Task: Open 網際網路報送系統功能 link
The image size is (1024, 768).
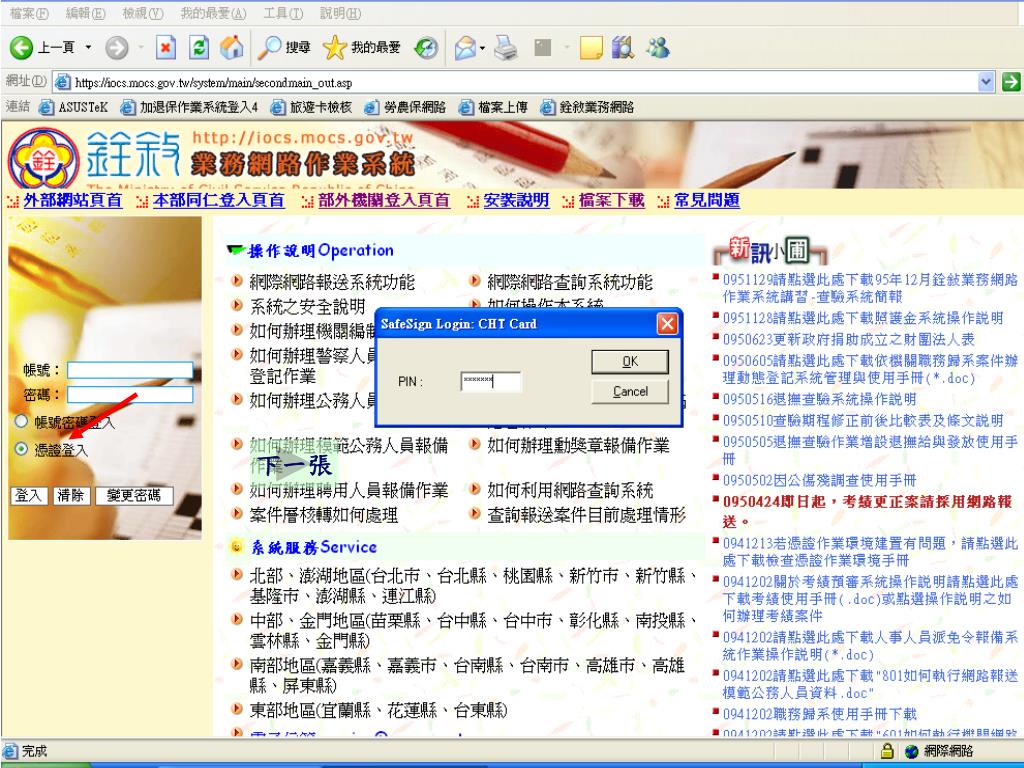Action: tap(332, 282)
